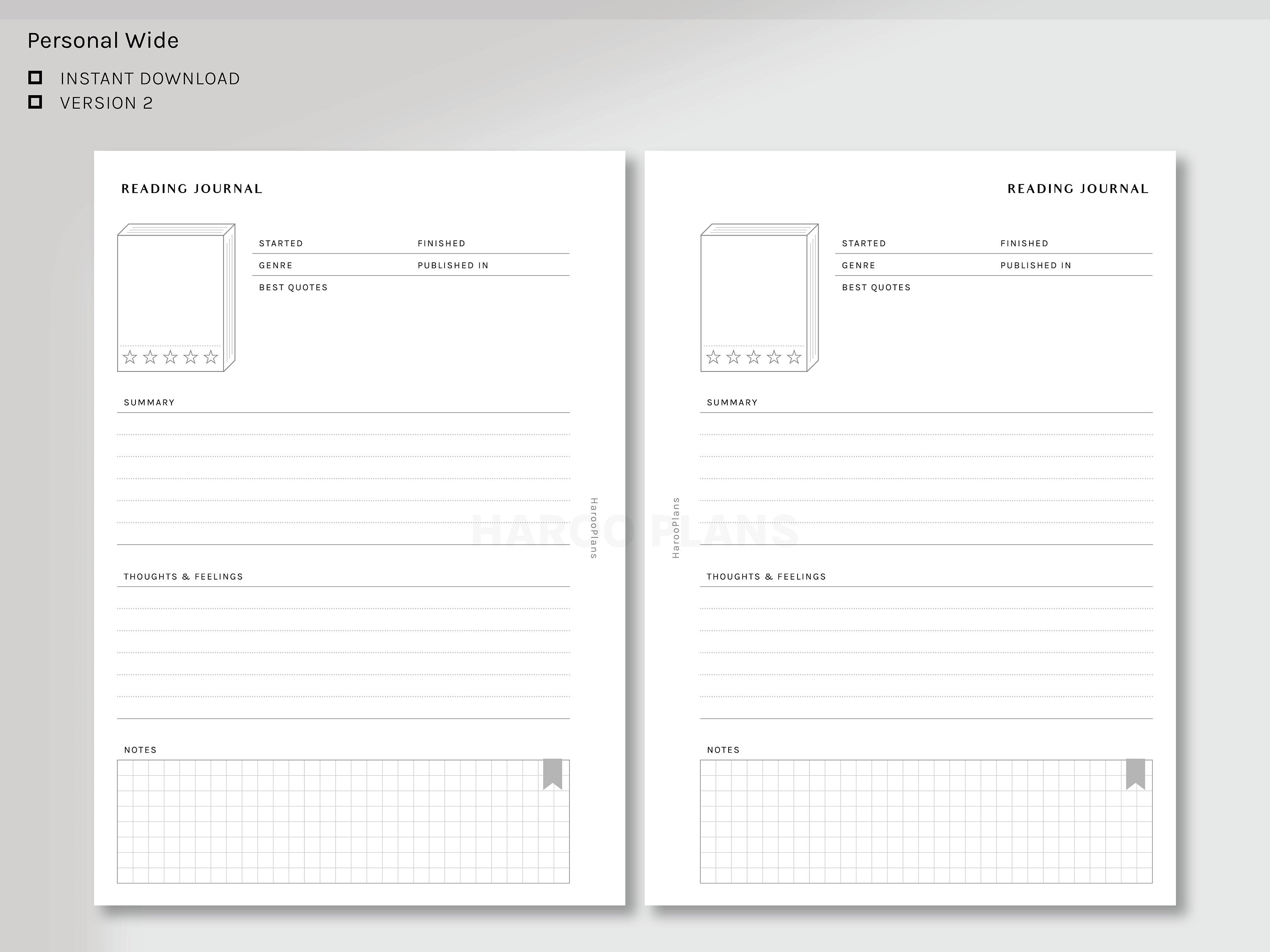This screenshot has height=952, width=1270.
Task: Click the 'PUBLISHED IN' field on the left page
Action: tap(491, 265)
